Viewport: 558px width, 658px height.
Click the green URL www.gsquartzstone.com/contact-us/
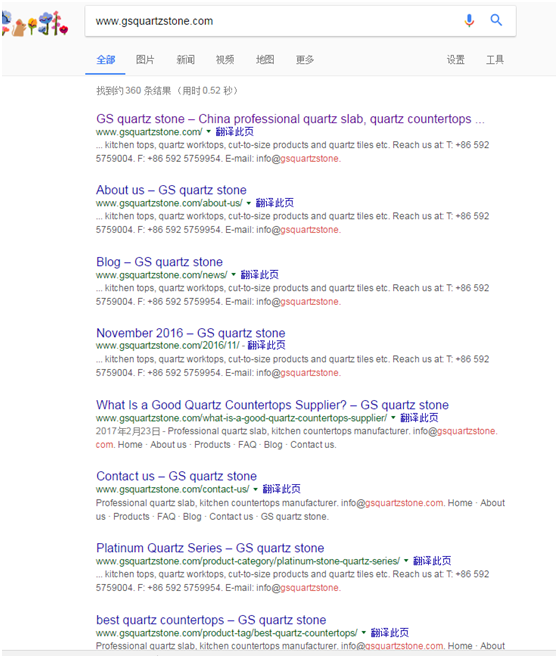[x=172, y=489]
